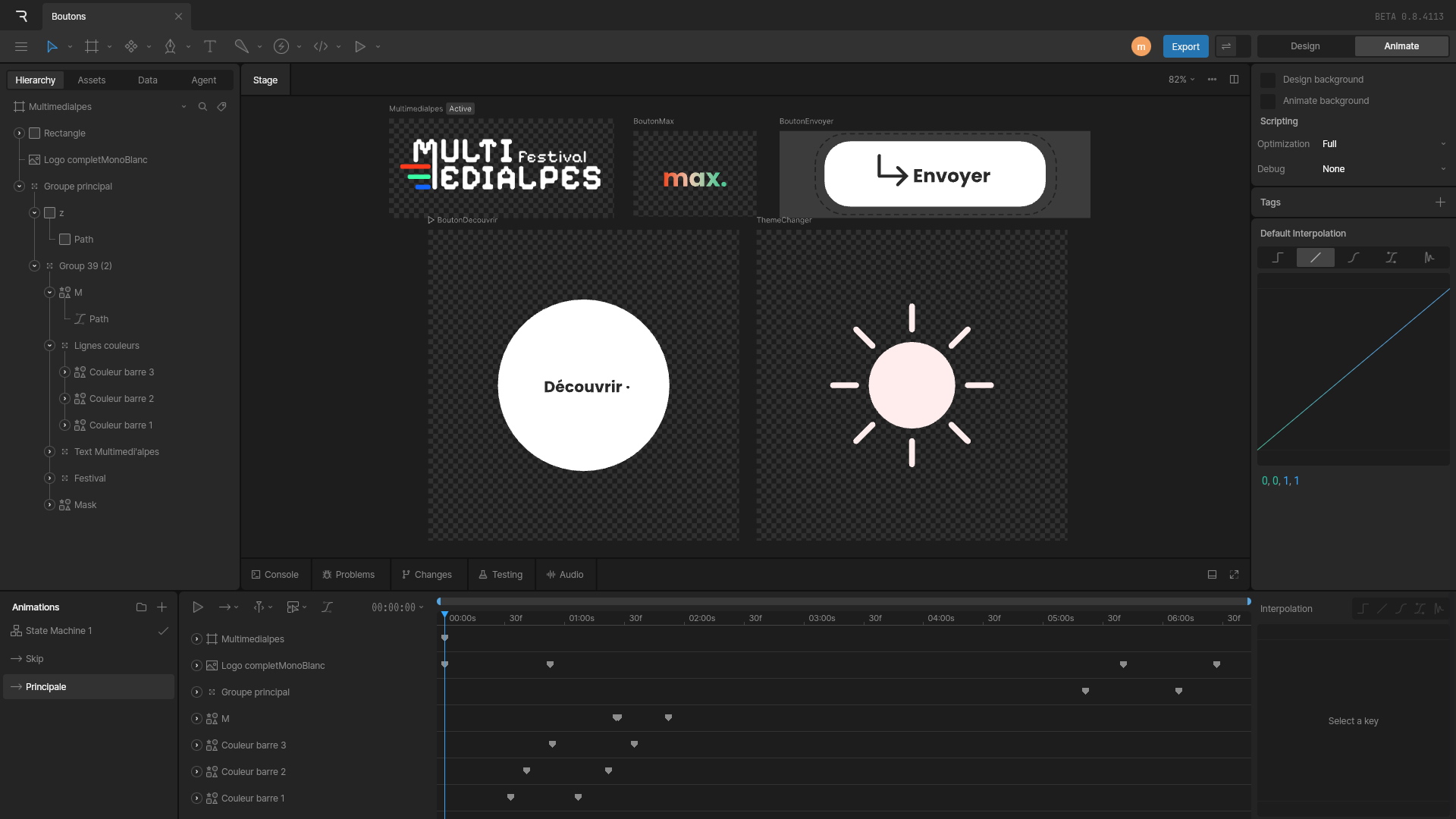Click the add animation plus icon
1456x819 pixels.
click(x=162, y=607)
